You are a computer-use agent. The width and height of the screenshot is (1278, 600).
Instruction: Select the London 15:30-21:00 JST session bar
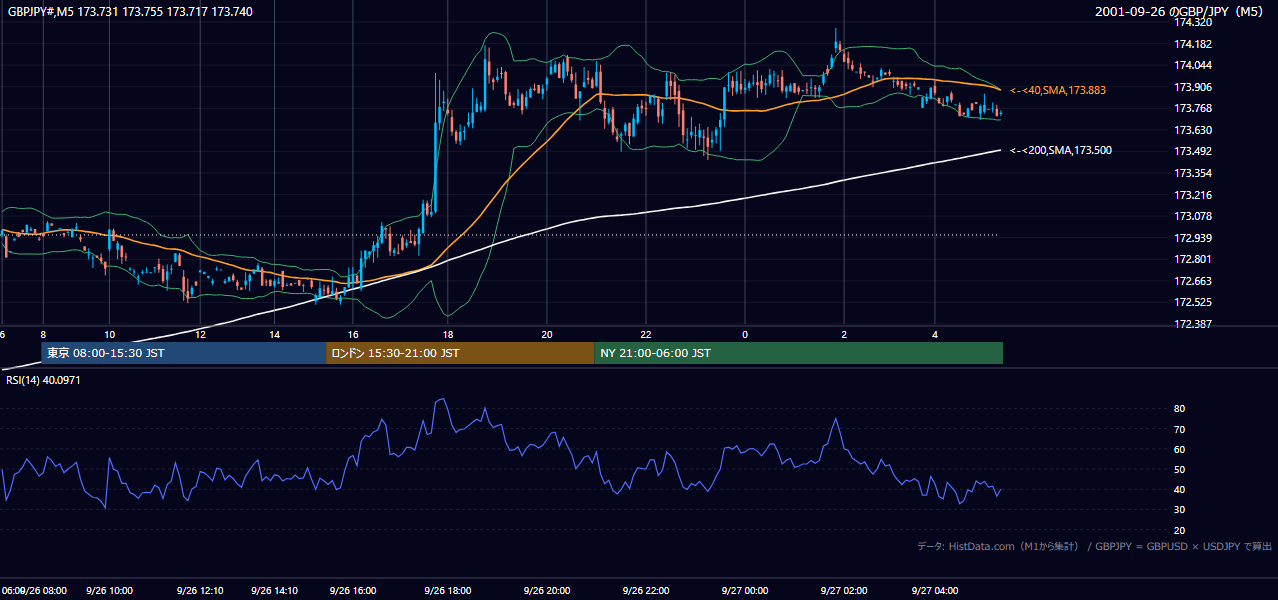click(460, 353)
